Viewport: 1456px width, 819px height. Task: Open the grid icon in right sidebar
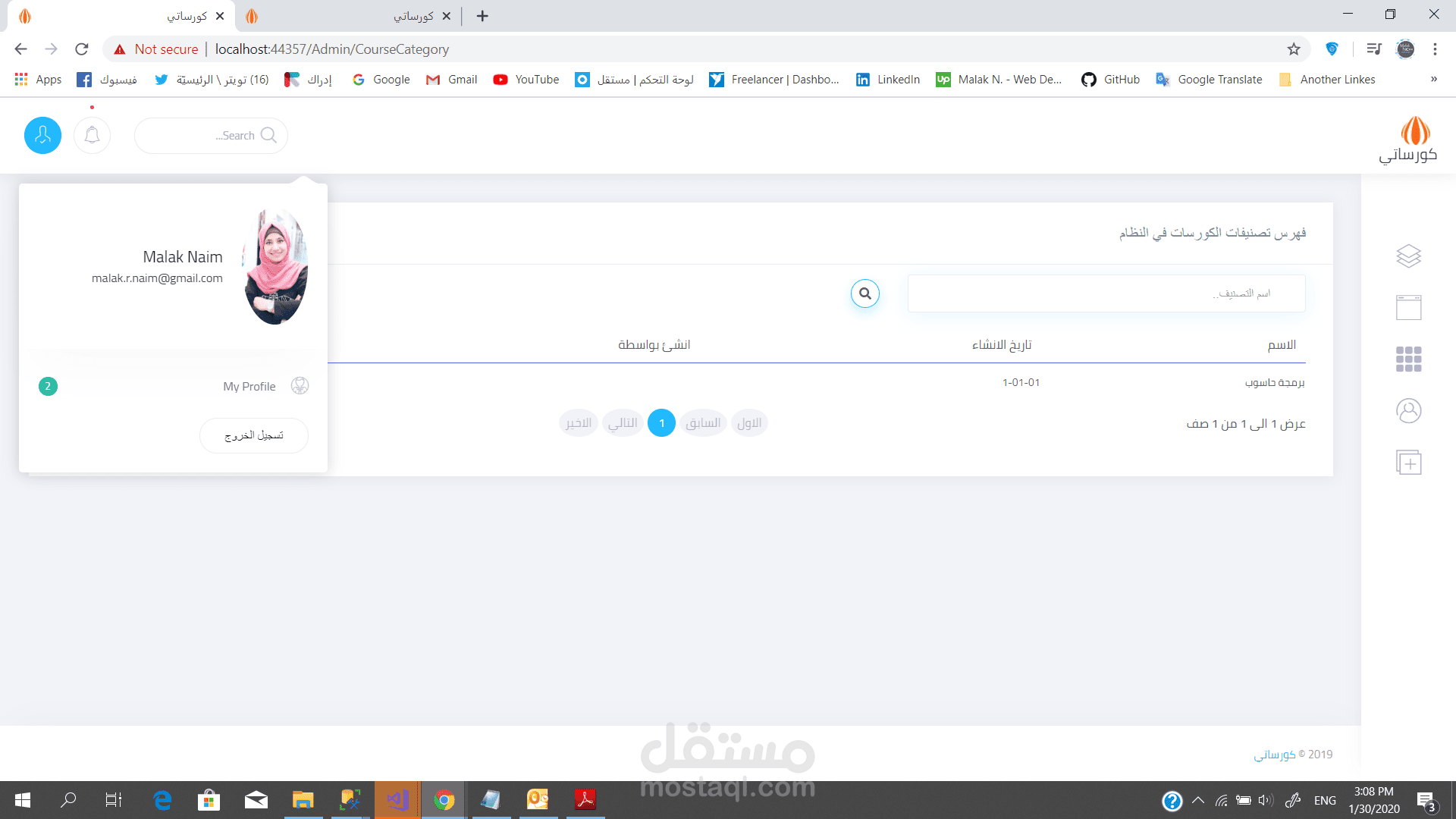pos(1408,359)
